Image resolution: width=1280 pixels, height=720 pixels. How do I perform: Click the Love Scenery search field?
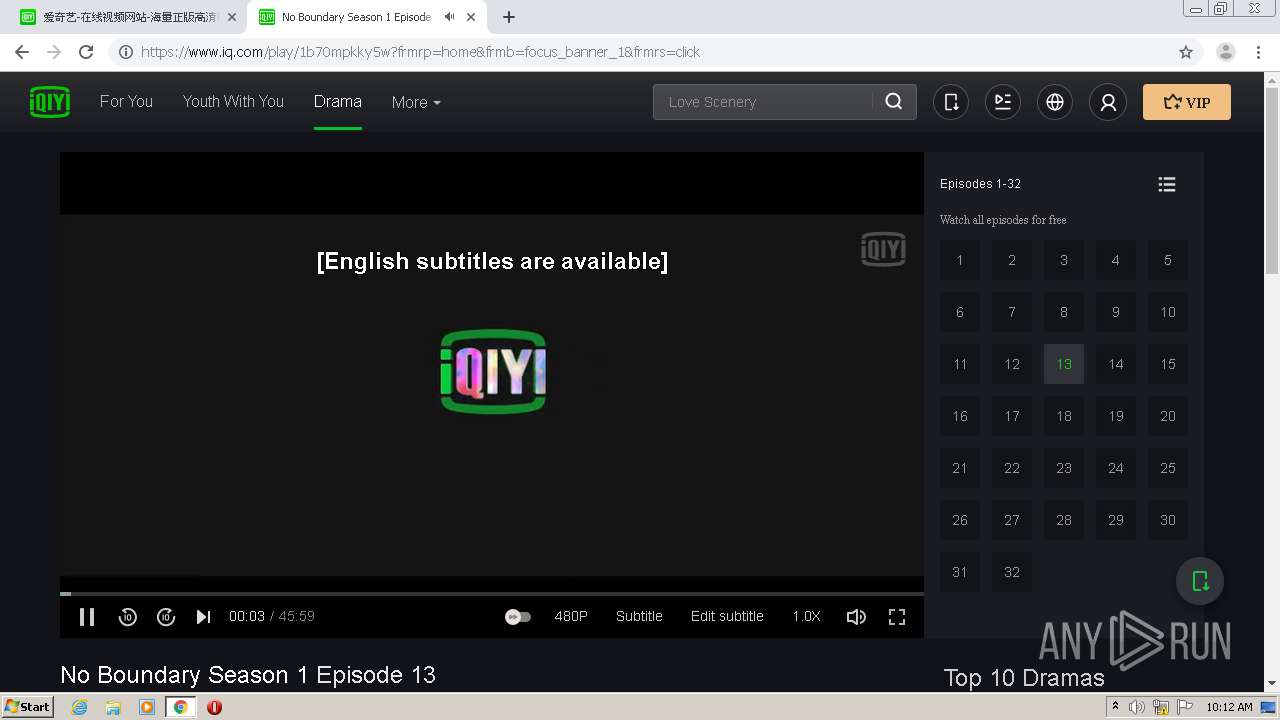pos(762,102)
